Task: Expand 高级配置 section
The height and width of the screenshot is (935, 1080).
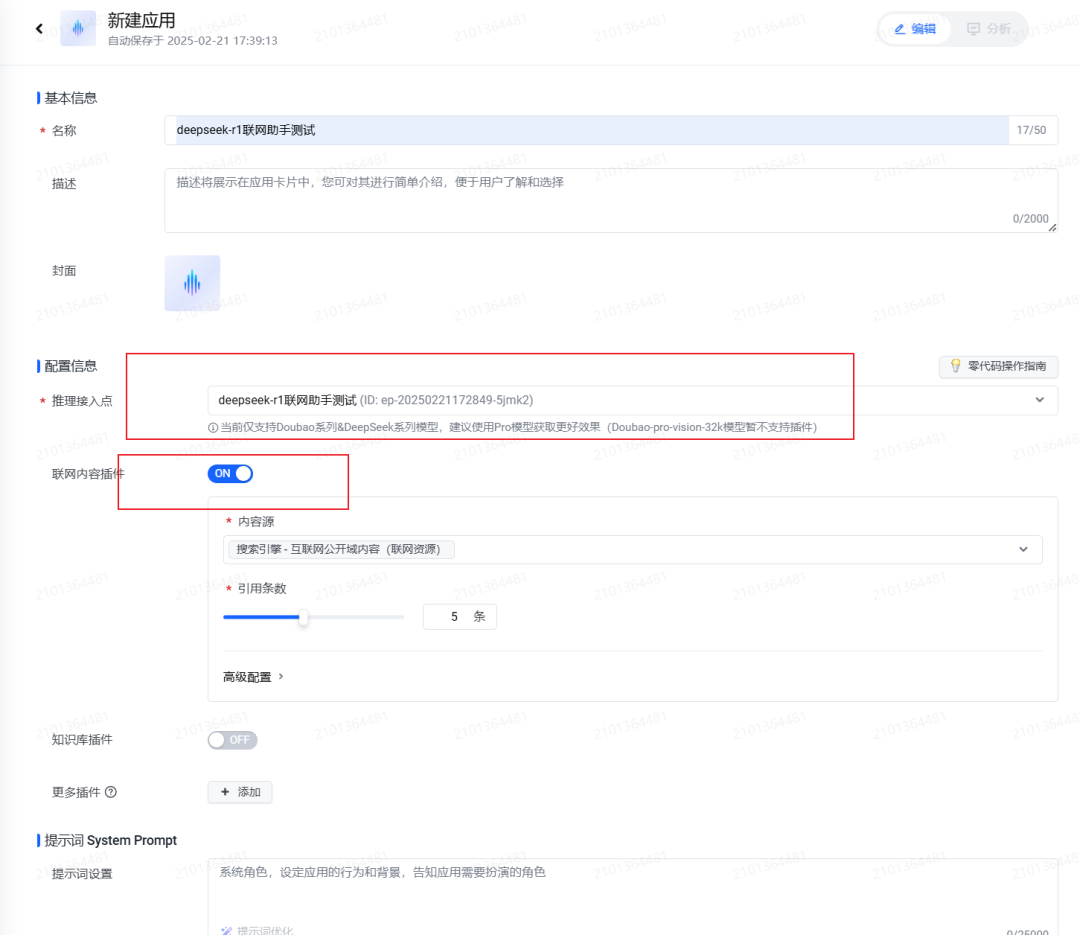Action: 253,677
